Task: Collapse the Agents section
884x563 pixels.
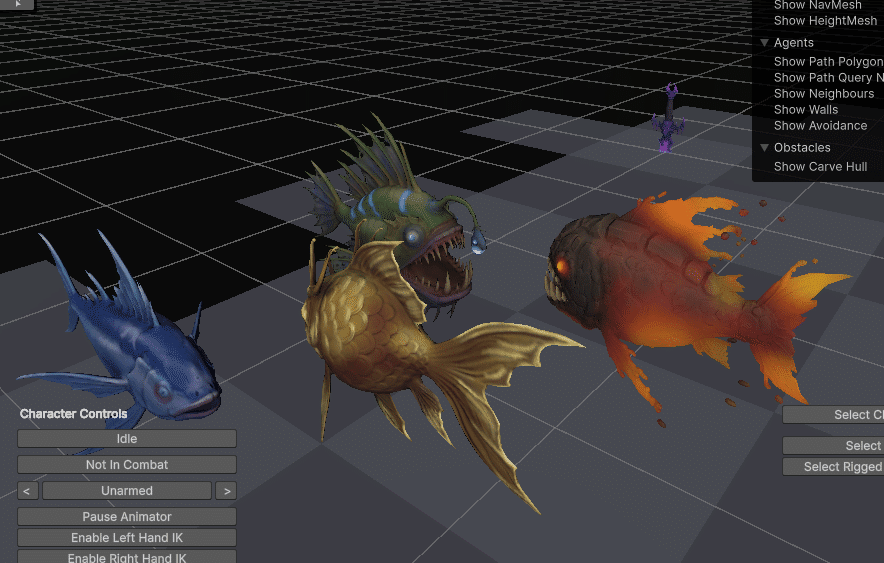Action: 764,43
